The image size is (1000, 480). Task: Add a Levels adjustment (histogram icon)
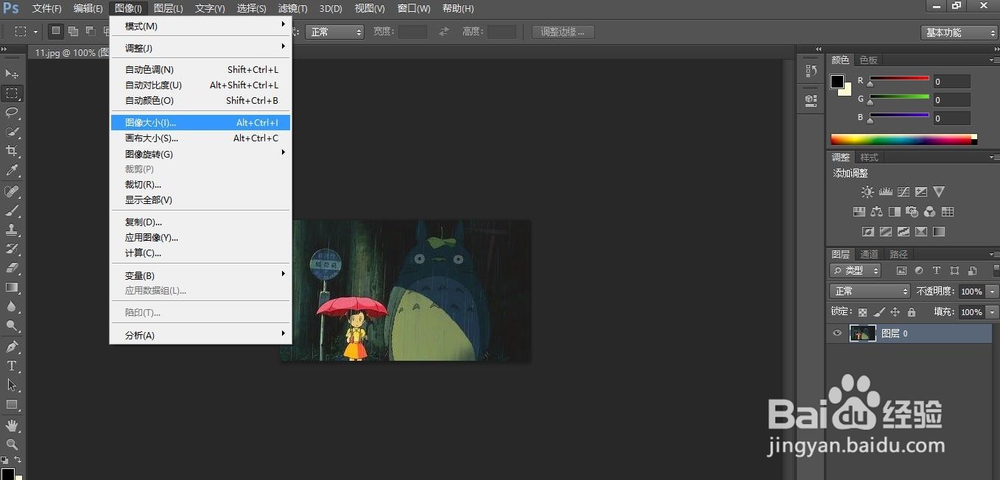coord(885,191)
